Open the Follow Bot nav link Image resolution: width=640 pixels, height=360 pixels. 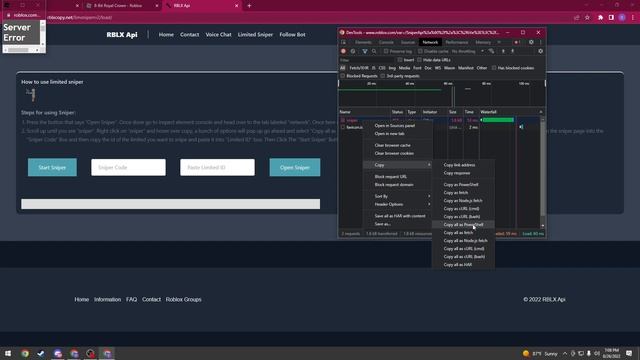point(292,35)
